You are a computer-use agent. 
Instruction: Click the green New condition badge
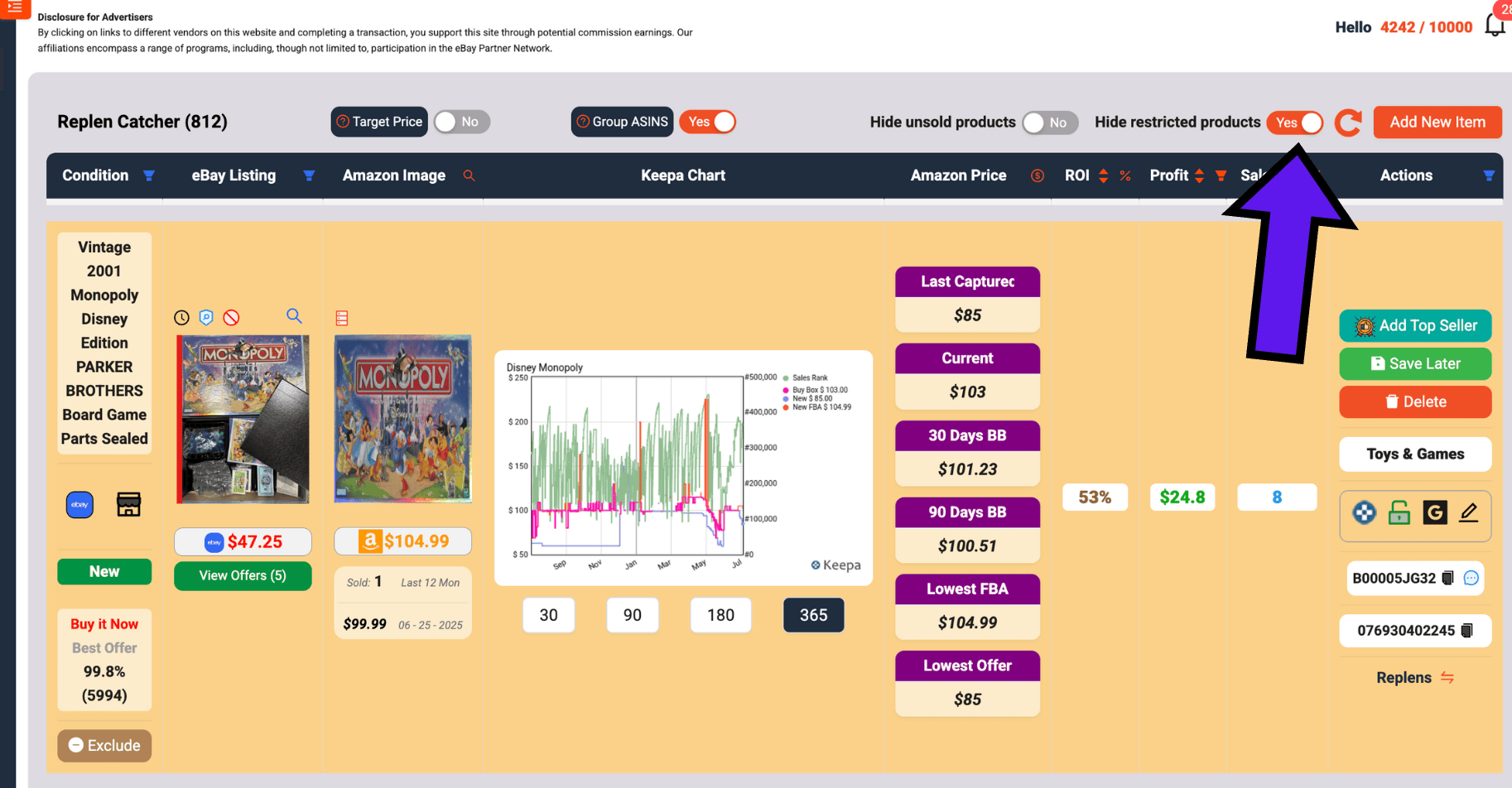point(104,571)
